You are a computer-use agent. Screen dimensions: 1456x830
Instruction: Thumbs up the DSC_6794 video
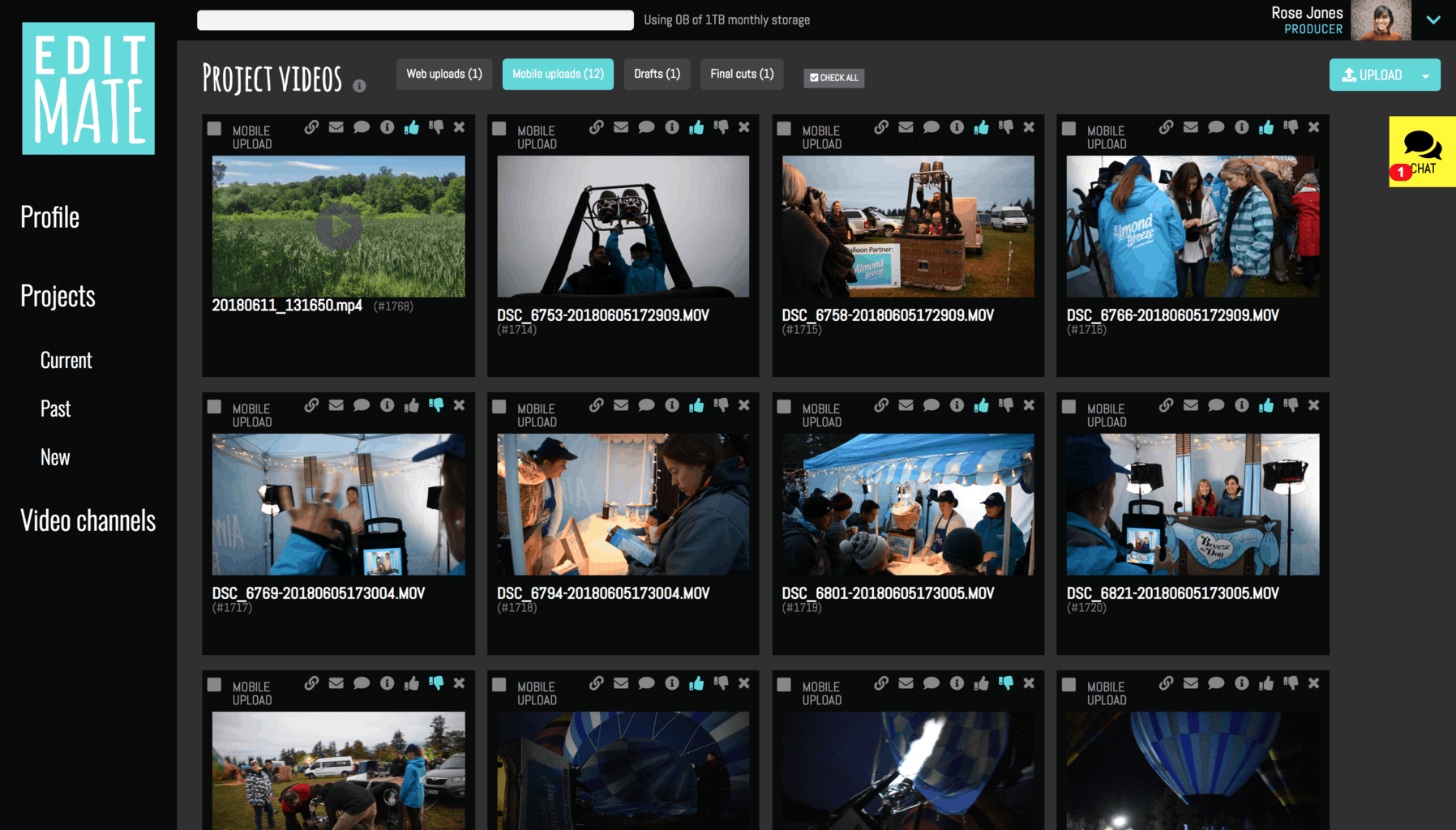coord(696,405)
